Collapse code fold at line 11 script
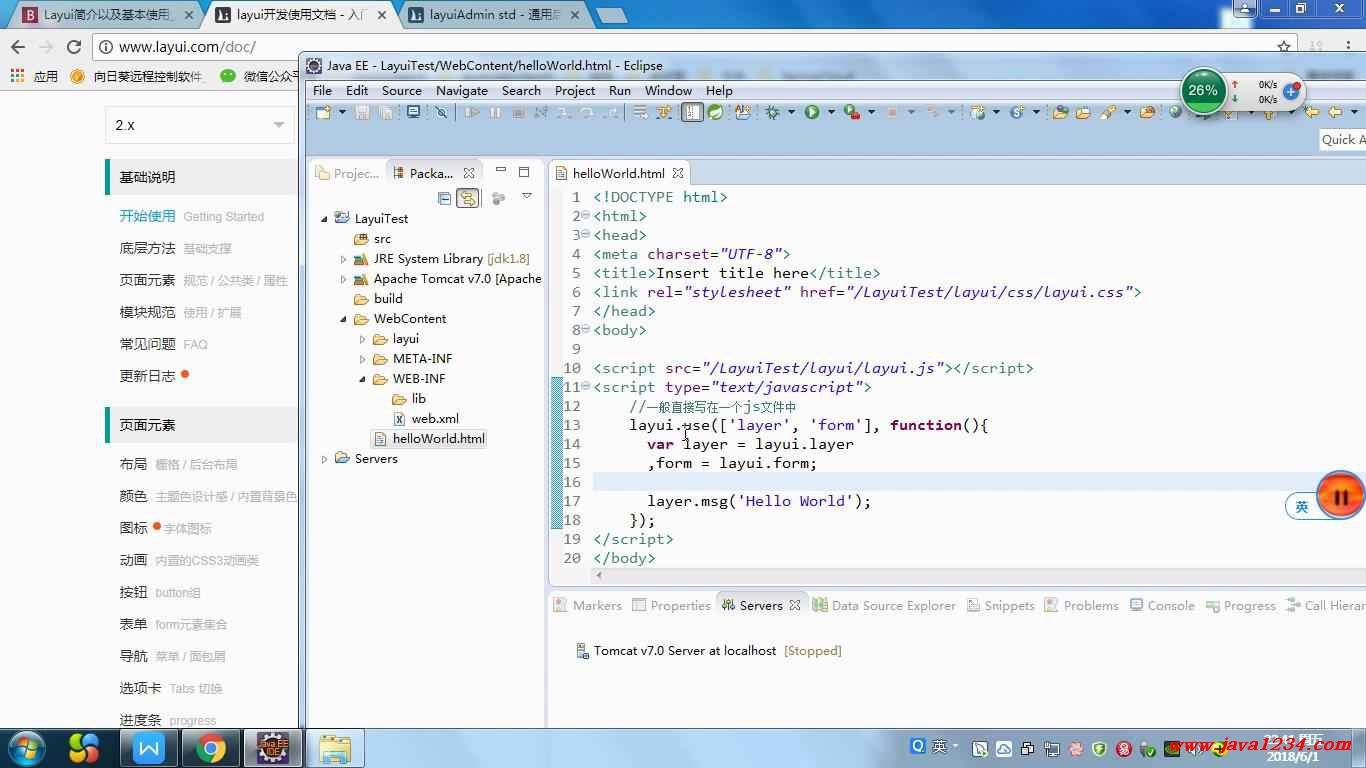The width and height of the screenshot is (1366, 768). click(x=585, y=386)
